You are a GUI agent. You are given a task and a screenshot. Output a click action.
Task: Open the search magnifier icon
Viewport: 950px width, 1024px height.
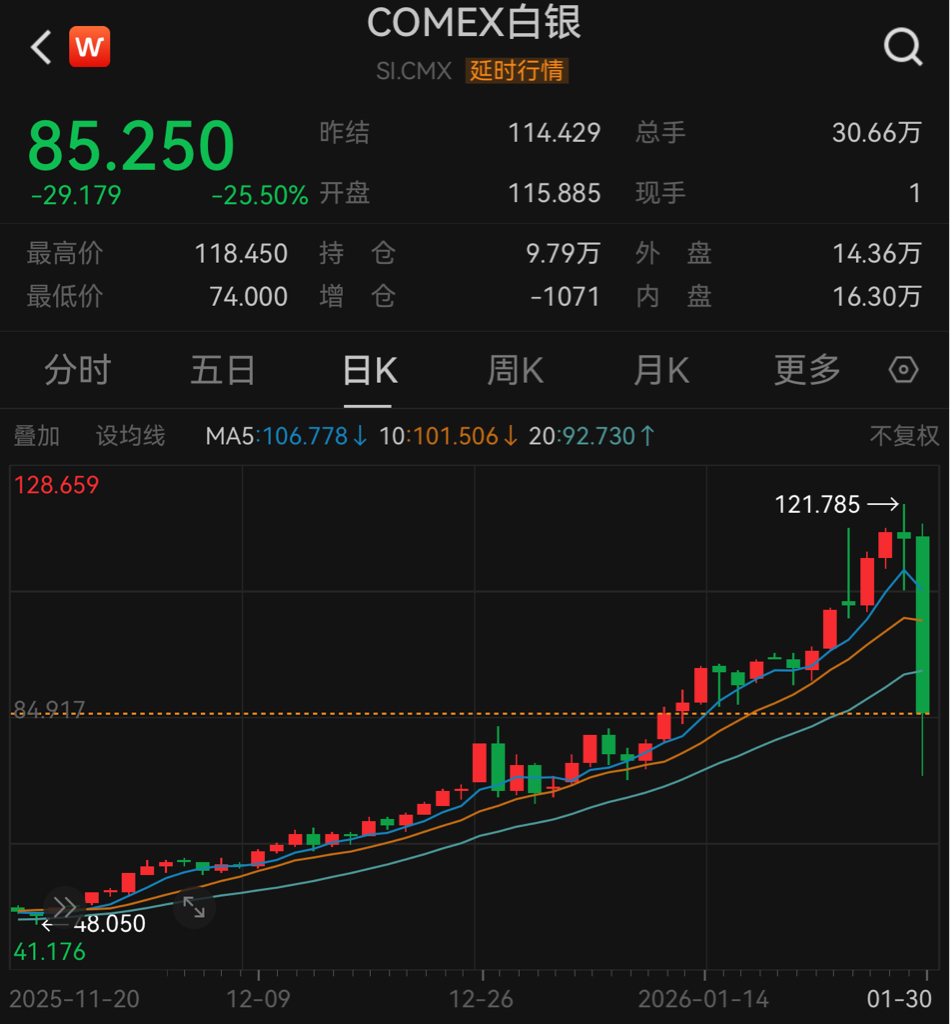point(903,46)
